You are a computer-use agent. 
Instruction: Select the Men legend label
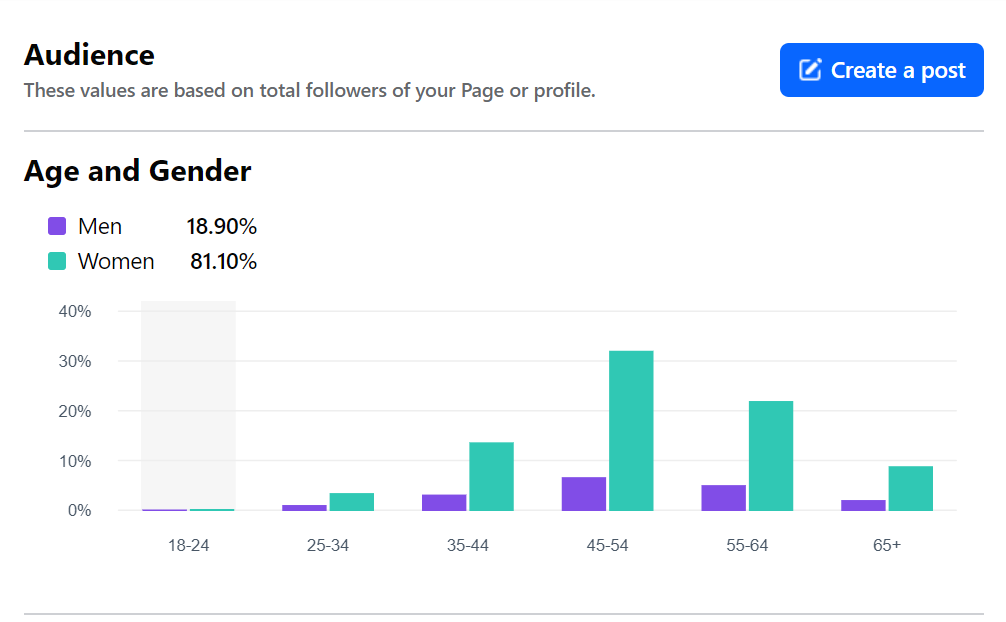pos(100,226)
